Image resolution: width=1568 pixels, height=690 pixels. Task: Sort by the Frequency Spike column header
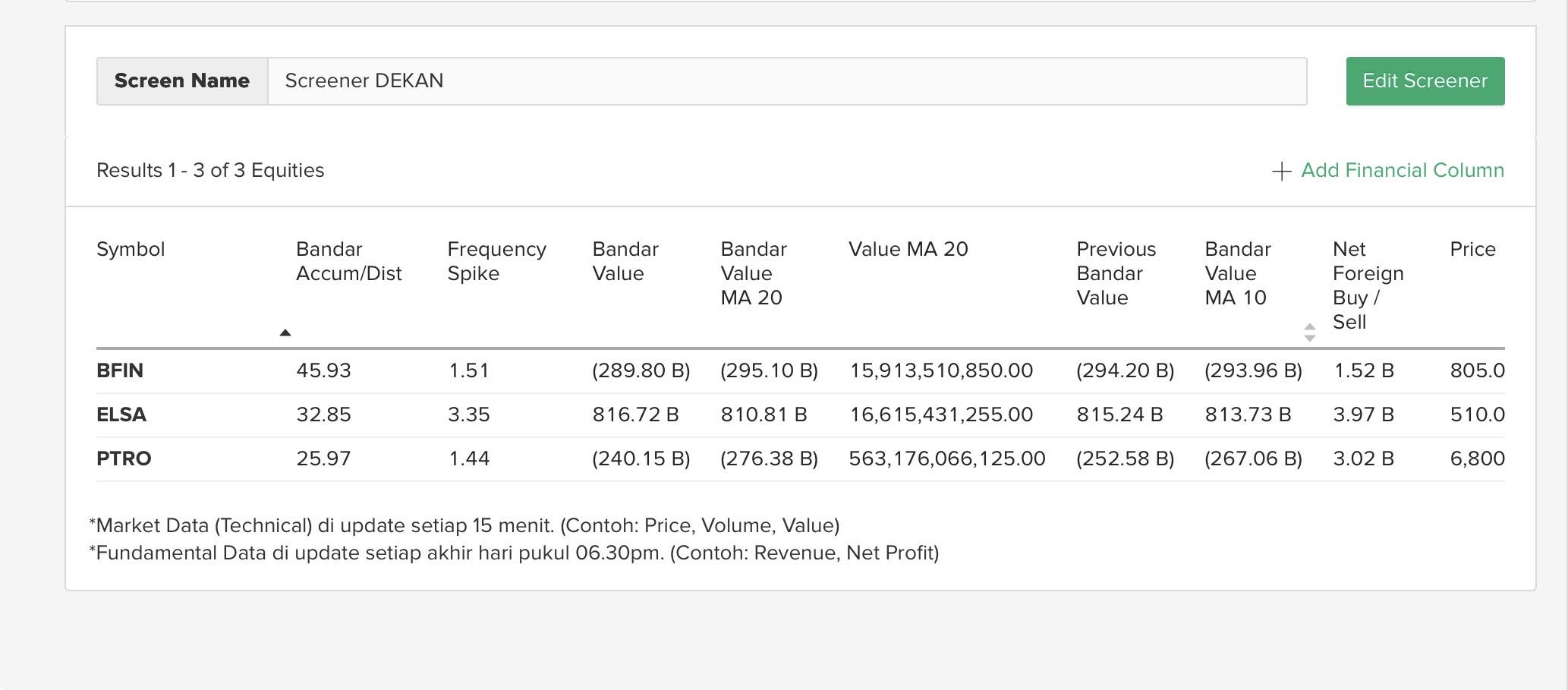pyautogui.click(x=496, y=261)
